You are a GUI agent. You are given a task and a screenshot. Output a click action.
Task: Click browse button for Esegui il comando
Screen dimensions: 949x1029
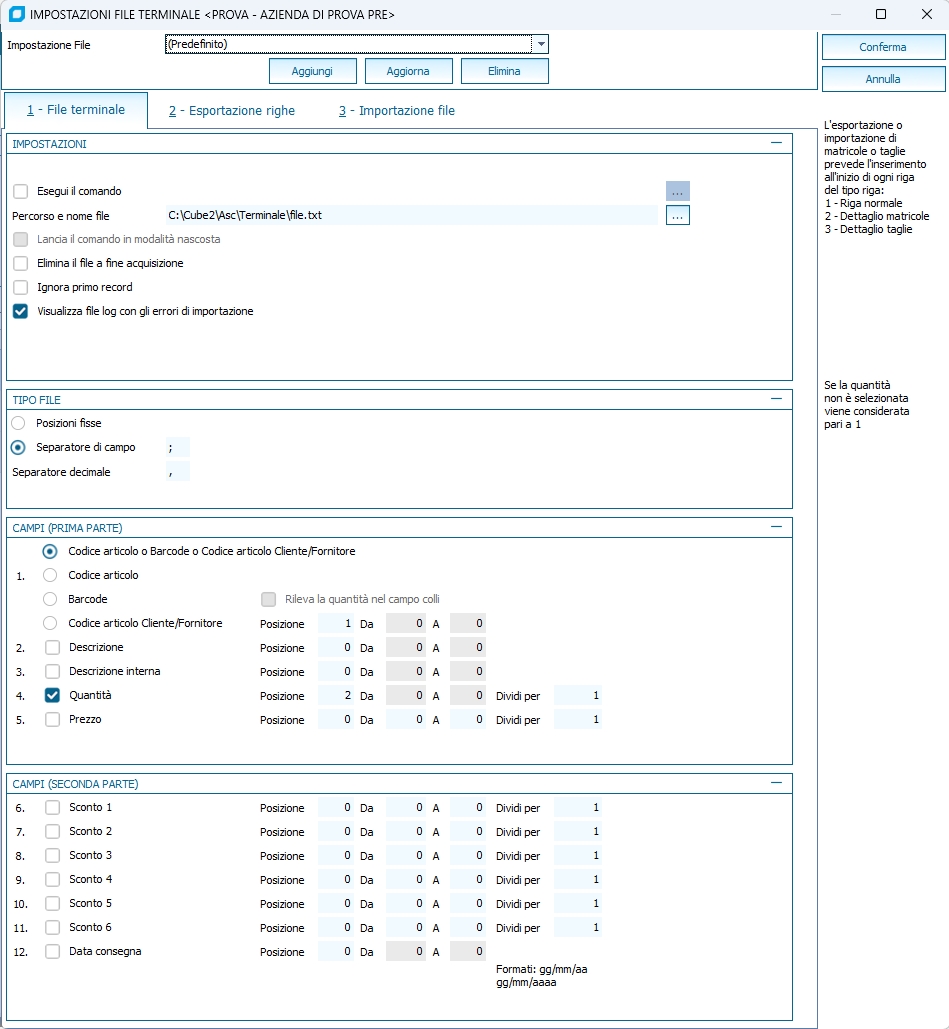pos(678,191)
